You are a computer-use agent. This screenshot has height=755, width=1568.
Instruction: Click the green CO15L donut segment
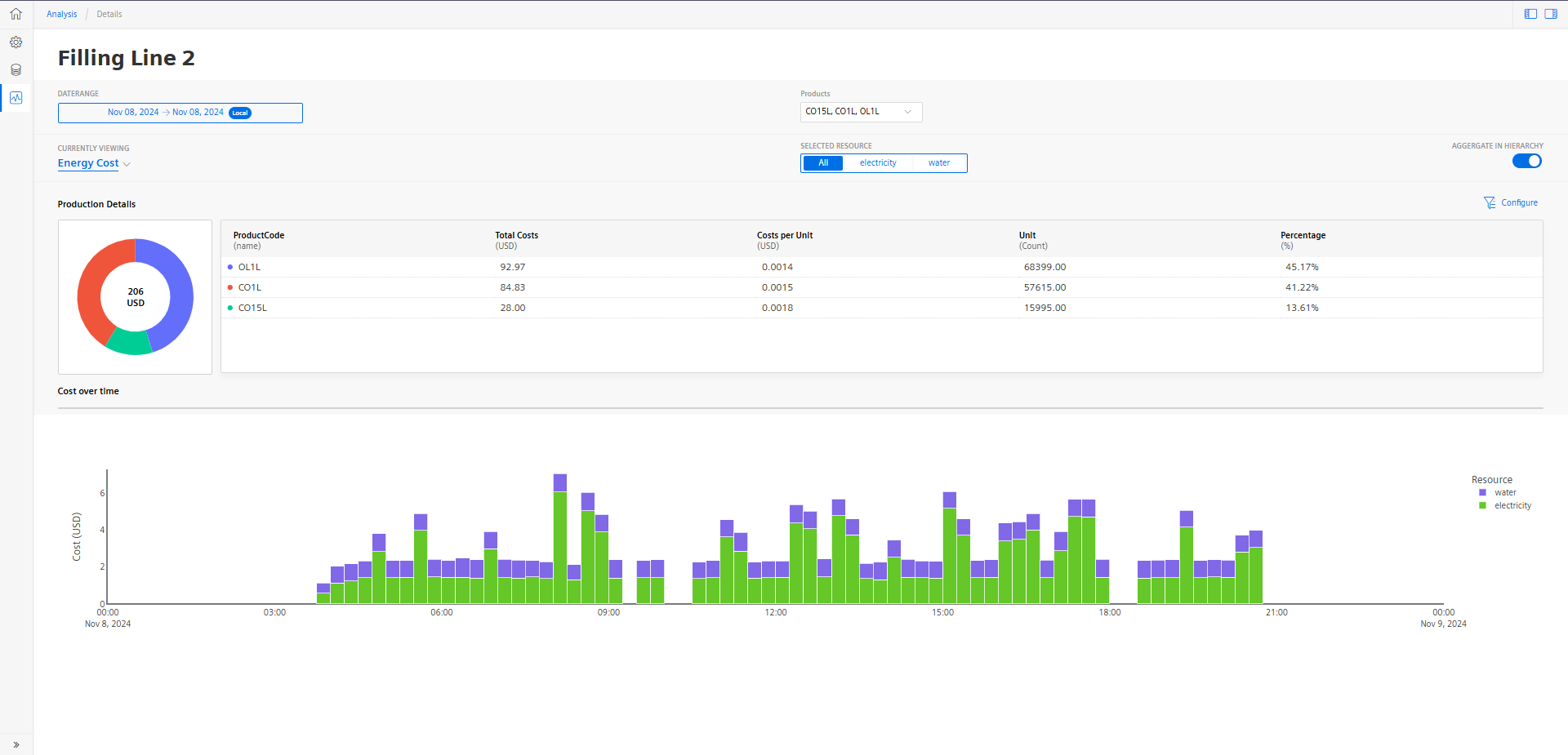pyautogui.click(x=129, y=343)
